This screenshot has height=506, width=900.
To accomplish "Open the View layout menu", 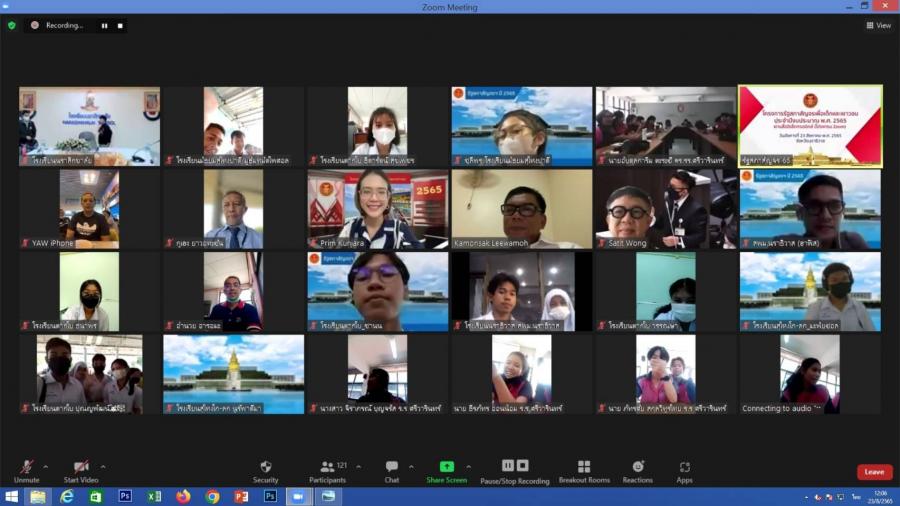I will tap(877, 25).
